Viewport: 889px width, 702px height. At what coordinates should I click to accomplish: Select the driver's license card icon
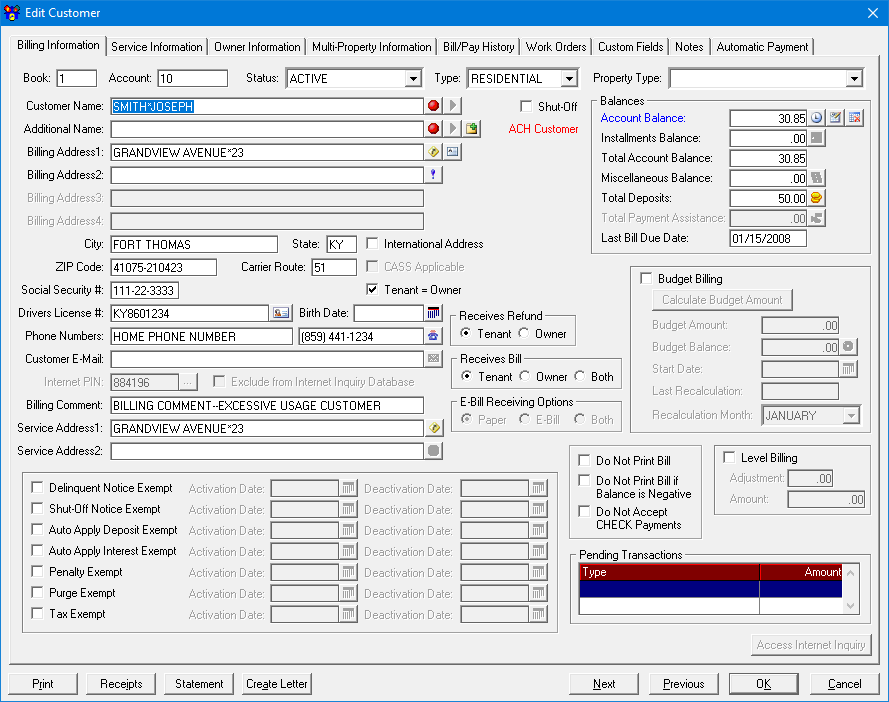pos(281,312)
